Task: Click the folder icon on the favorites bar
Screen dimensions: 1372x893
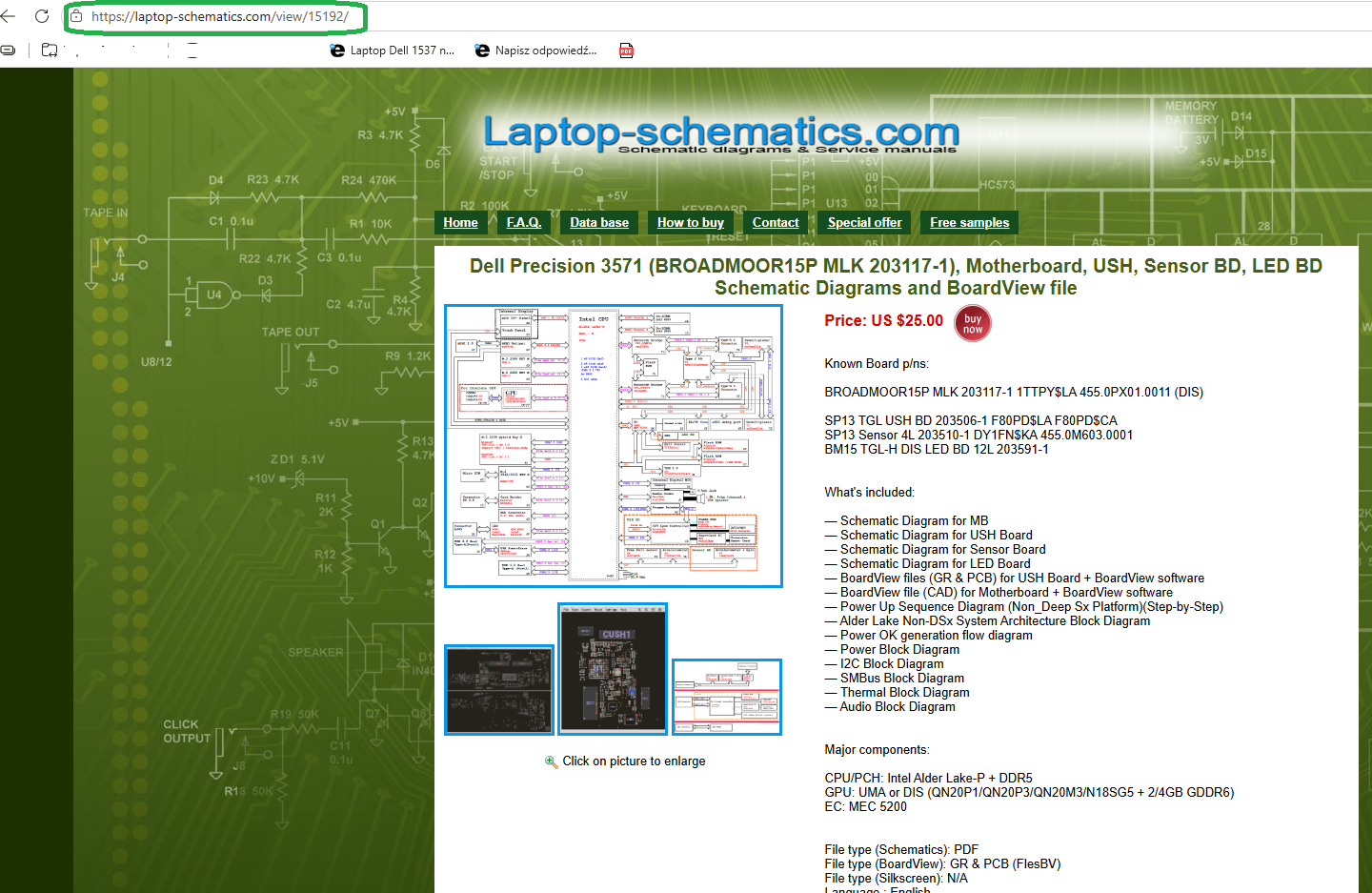Action: tap(50, 51)
